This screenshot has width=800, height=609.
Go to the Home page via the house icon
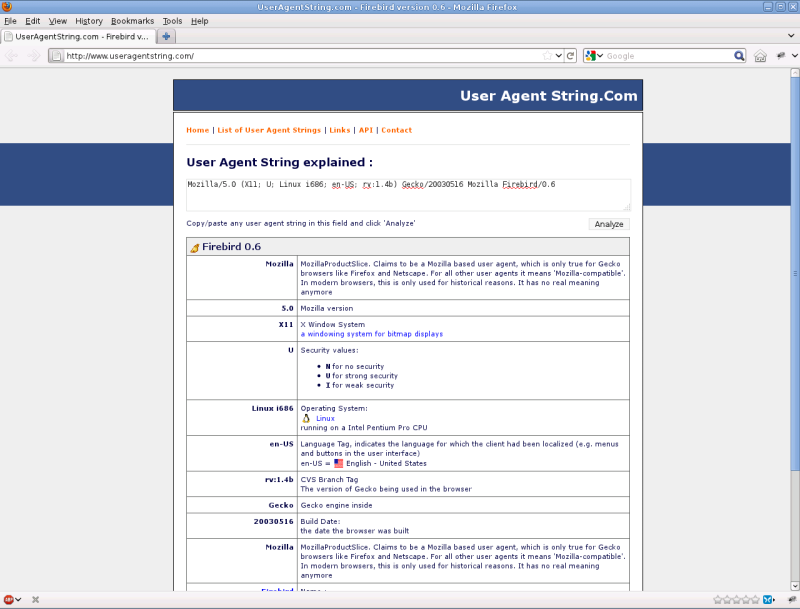pos(760,56)
